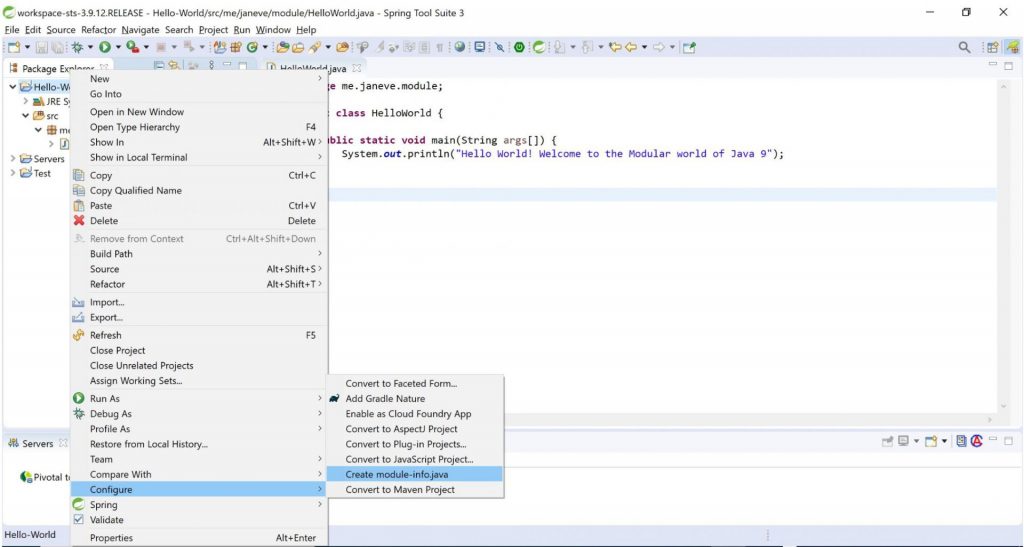The image size is (1024, 547).
Task: Click the New wizard toolbar icon
Action: (14, 47)
